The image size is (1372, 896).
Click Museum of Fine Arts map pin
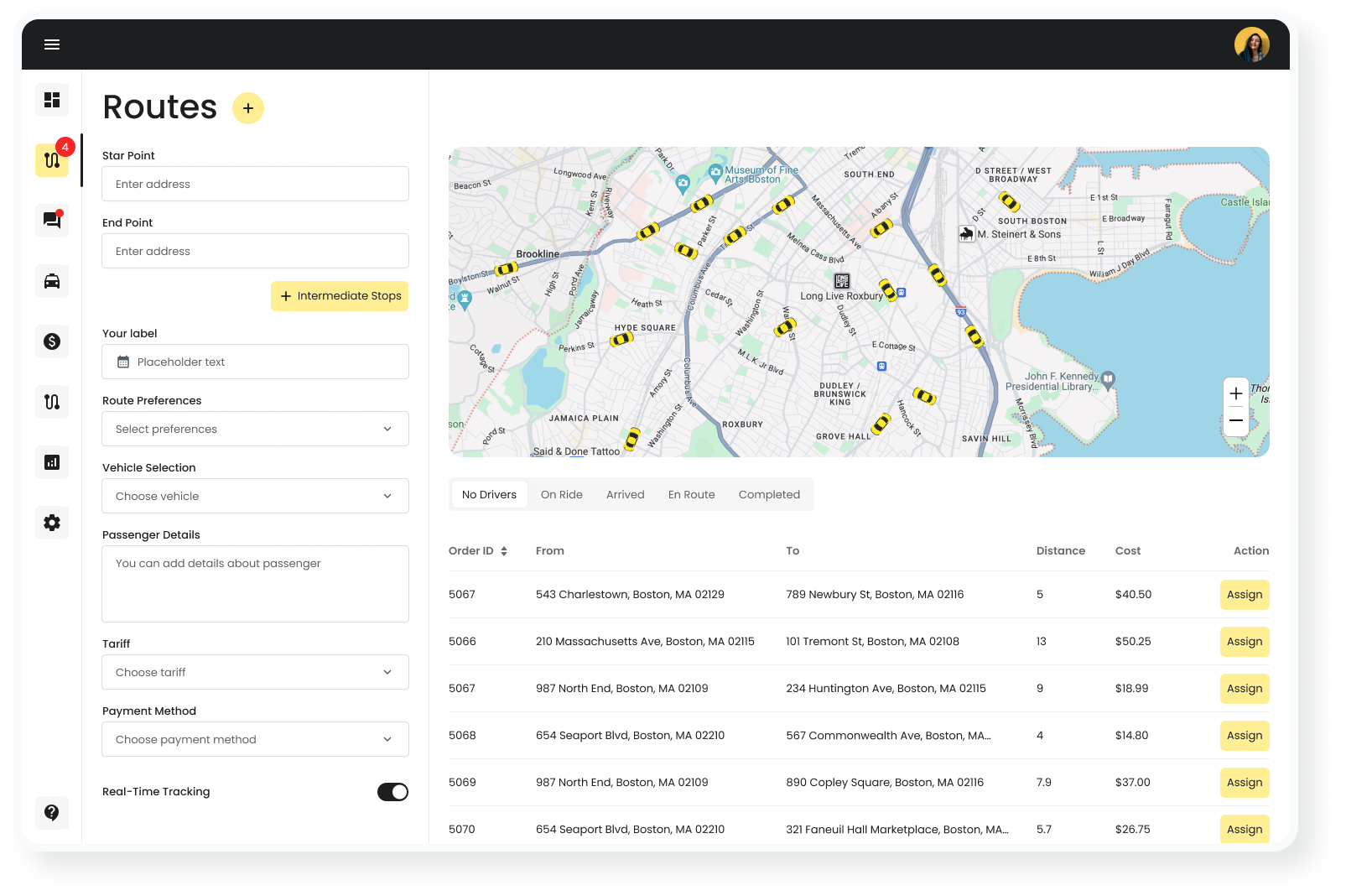(715, 173)
